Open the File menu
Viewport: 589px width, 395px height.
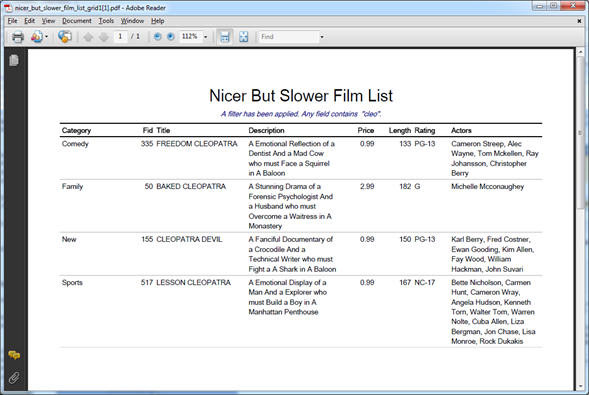coord(12,21)
